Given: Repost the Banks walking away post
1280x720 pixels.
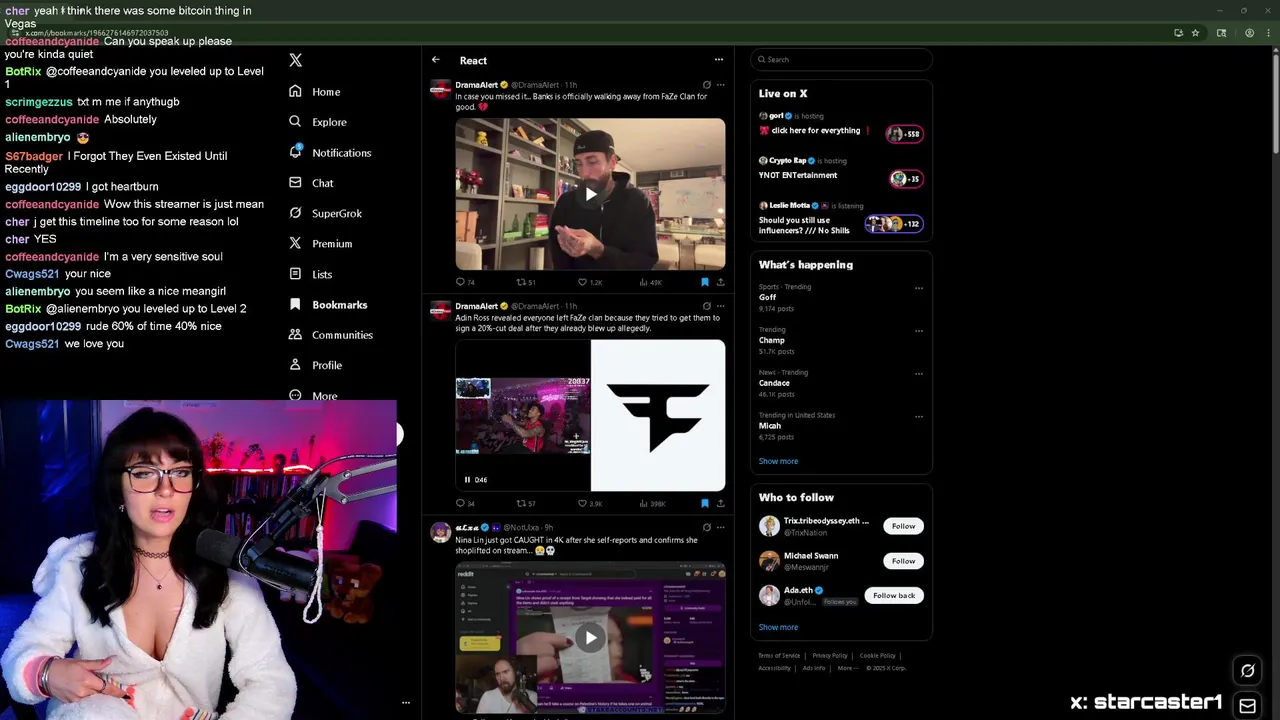Looking at the screenshot, I should pyautogui.click(x=525, y=282).
